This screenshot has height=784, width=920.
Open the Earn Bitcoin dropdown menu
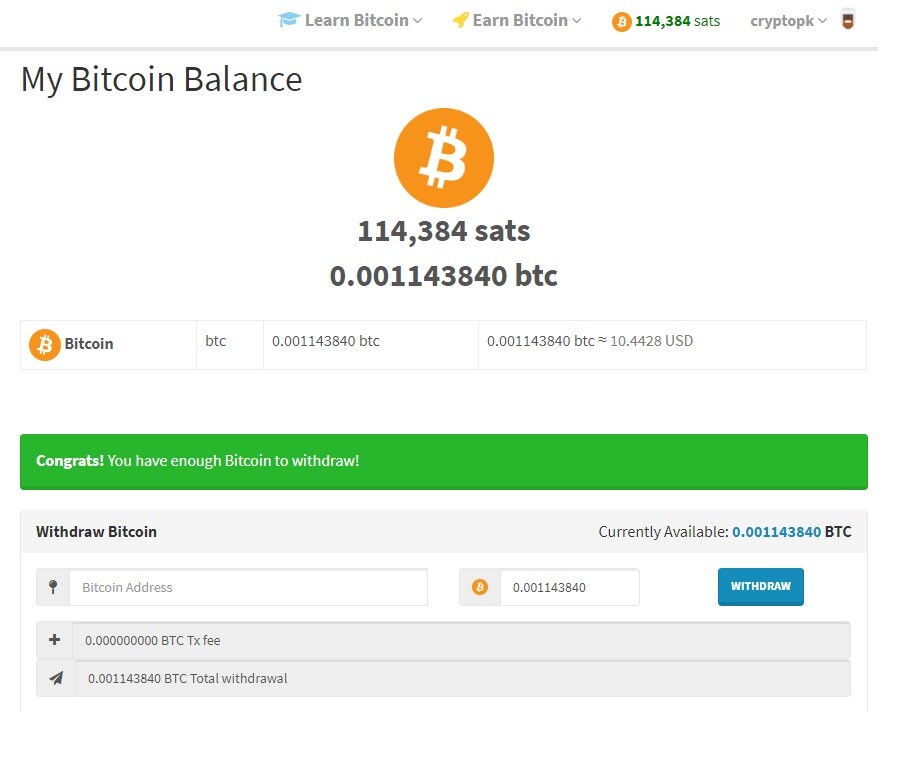click(x=517, y=21)
